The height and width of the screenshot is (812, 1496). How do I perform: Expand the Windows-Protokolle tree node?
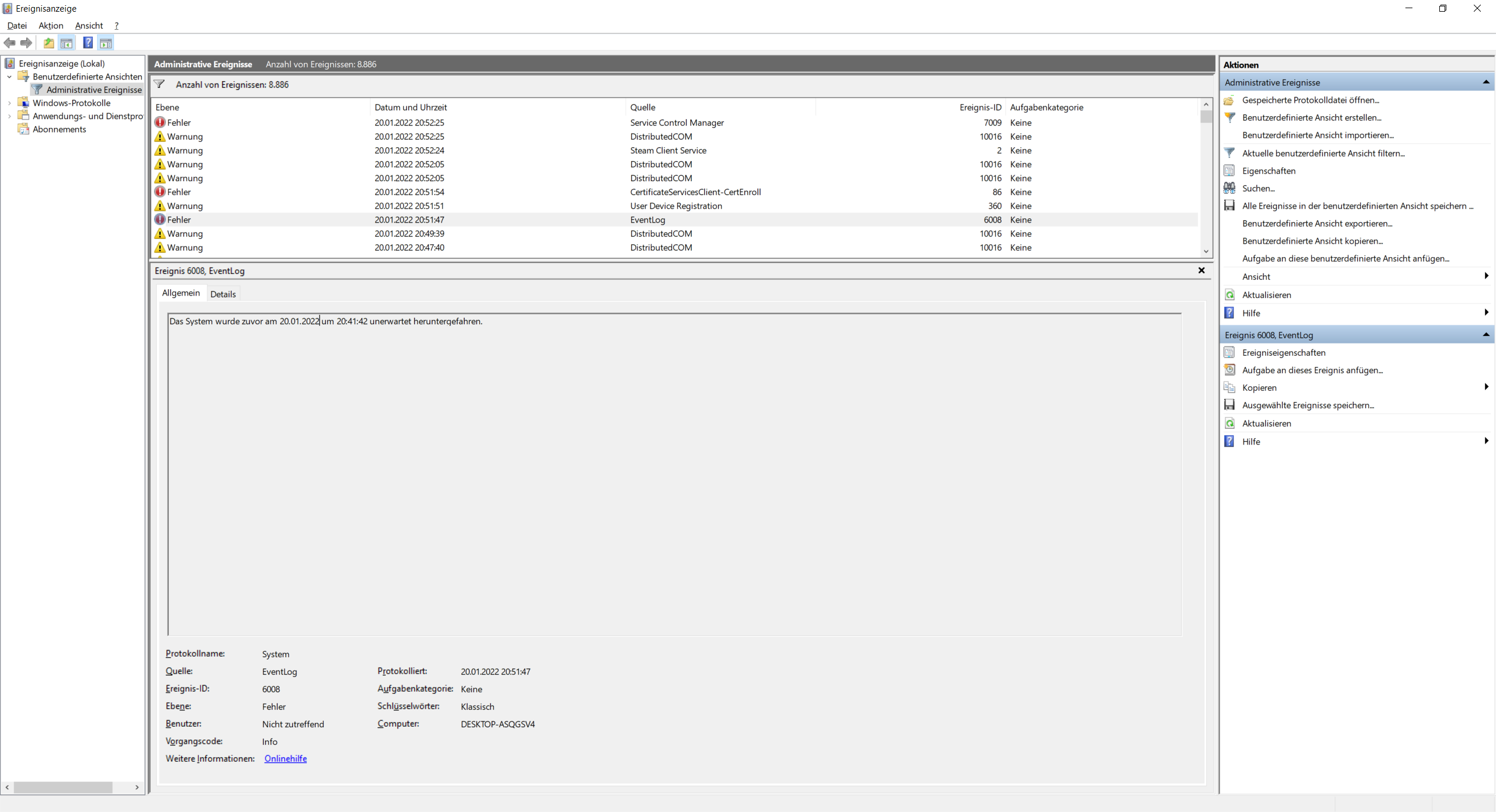point(9,103)
